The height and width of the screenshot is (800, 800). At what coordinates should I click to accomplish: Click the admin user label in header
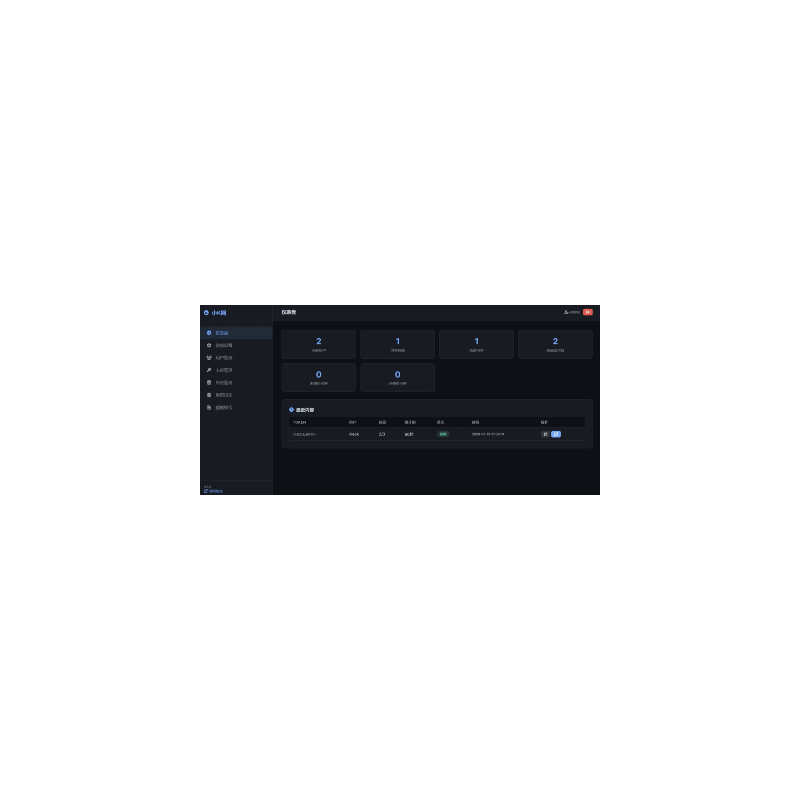[x=572, y=312]
